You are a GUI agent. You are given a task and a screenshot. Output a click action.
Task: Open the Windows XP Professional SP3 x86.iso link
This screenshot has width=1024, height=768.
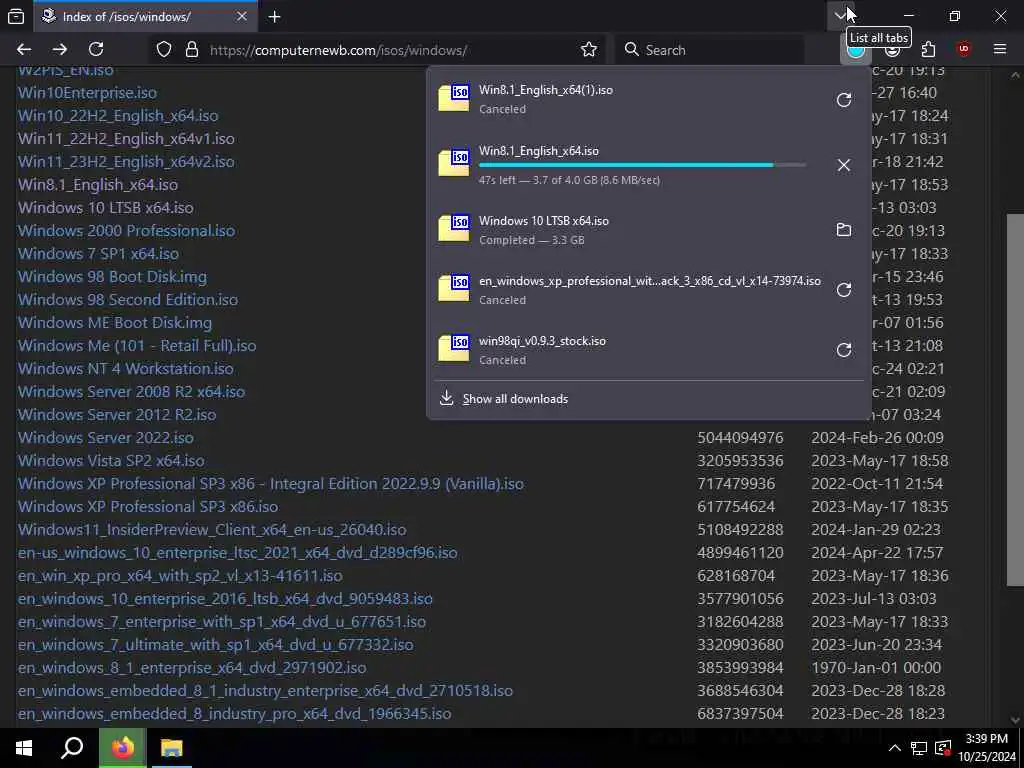point(148,507)
